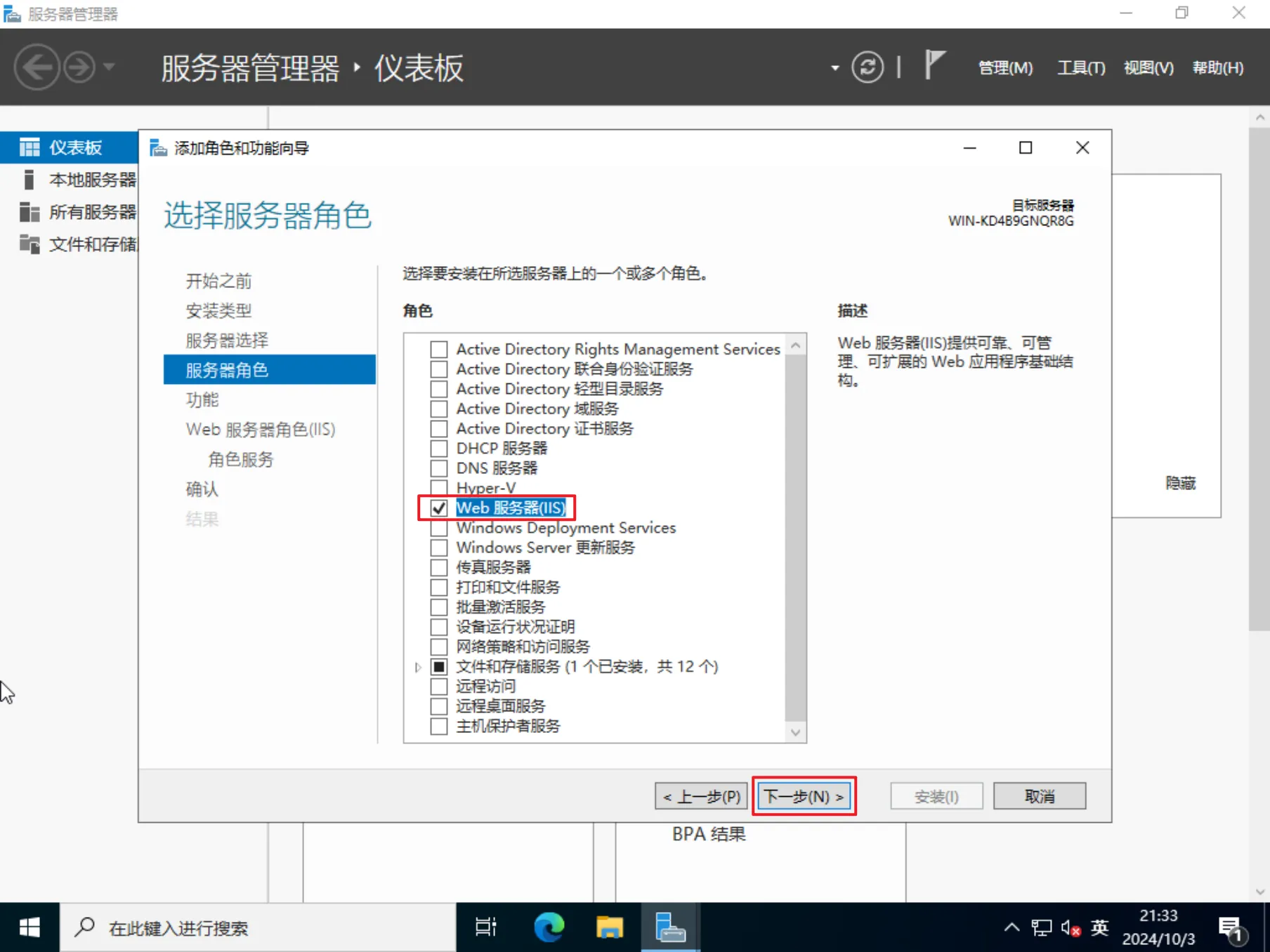
Task: Open the dropdown arrow left of the refresh icon
Action: pyautogui.click(x=834, y=68)
